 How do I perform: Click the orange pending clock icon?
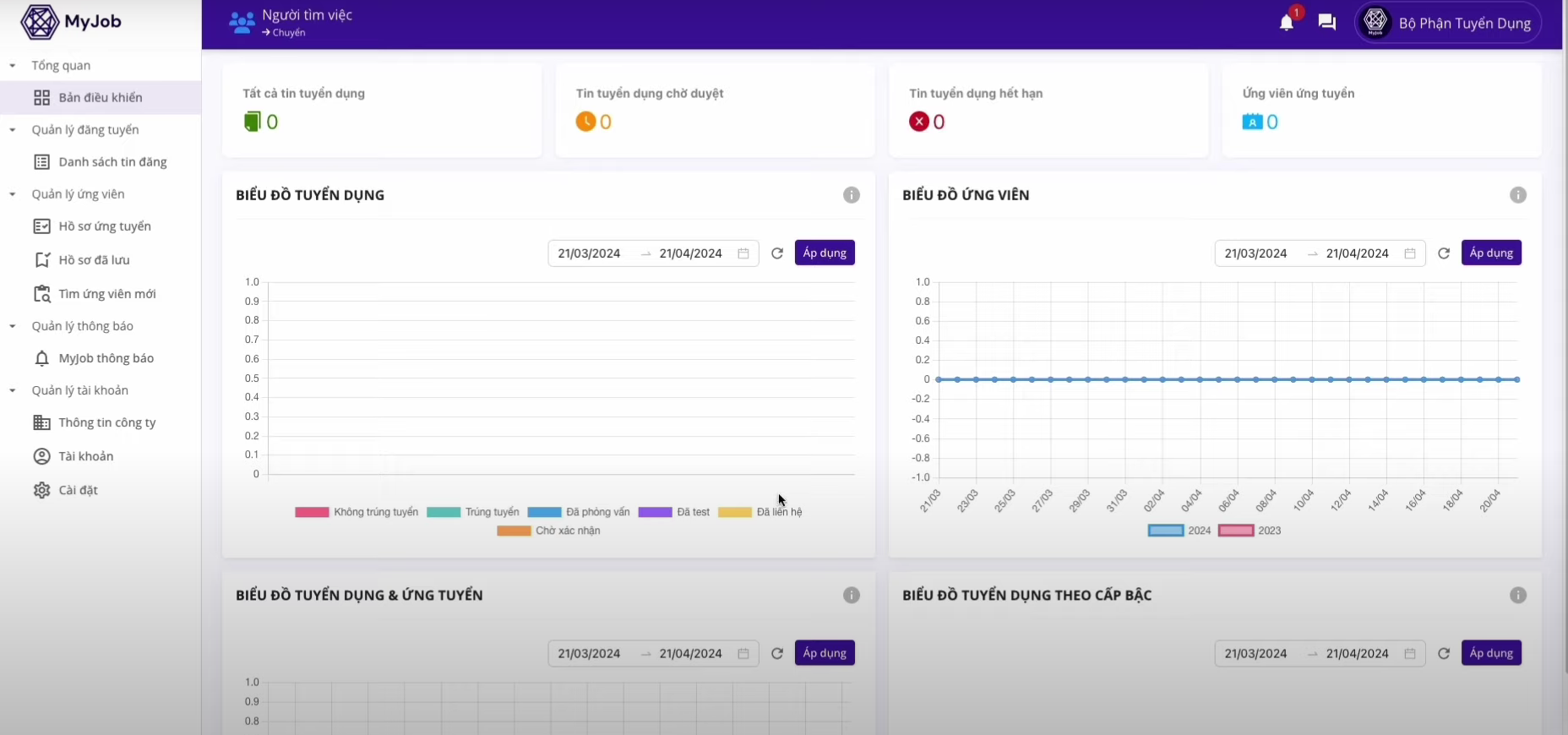(585, 122)
